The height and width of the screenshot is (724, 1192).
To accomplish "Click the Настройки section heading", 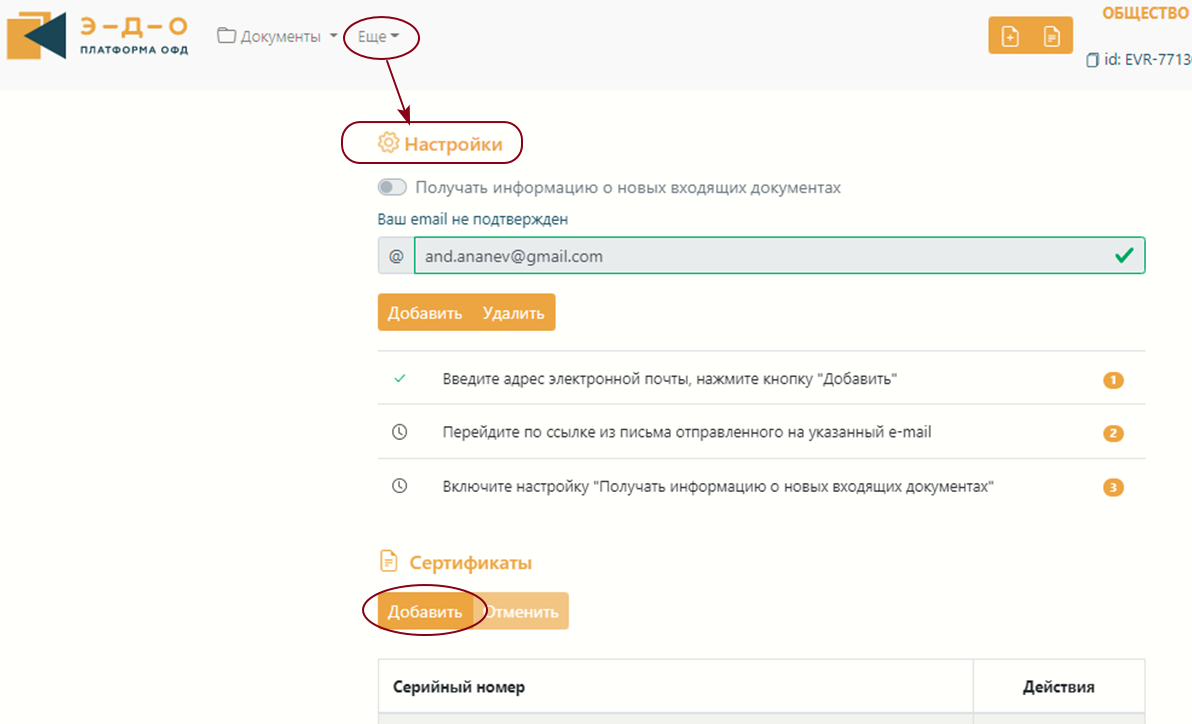I will click(x=452, y=144).
